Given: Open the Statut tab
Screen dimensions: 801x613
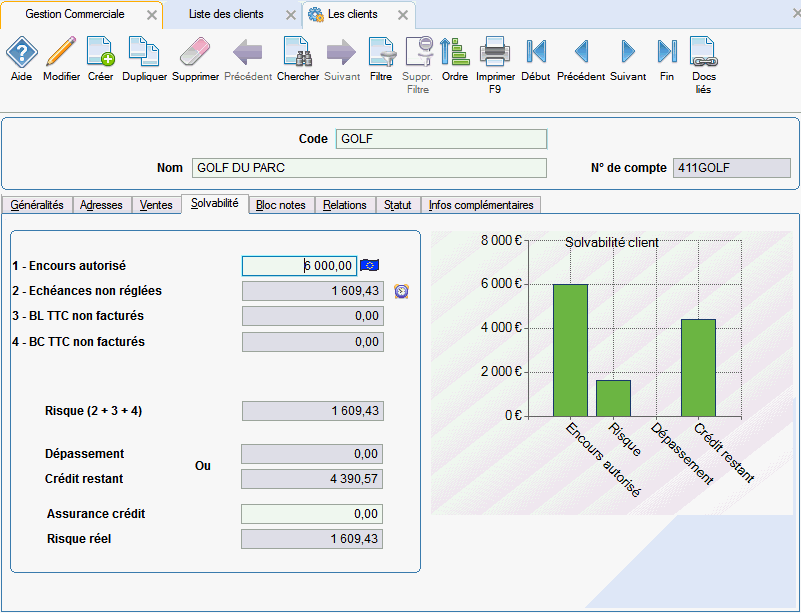Looking at the screenshot, I should (x=397, y=205).
